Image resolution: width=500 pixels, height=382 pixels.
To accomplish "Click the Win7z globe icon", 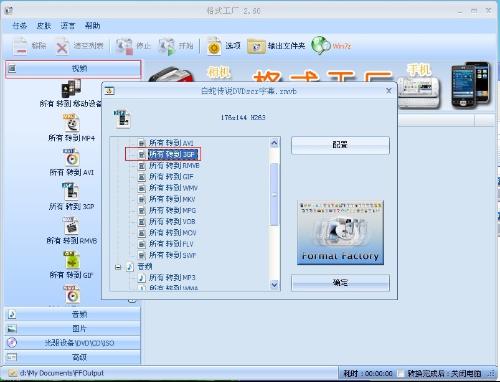I will 321,45.
